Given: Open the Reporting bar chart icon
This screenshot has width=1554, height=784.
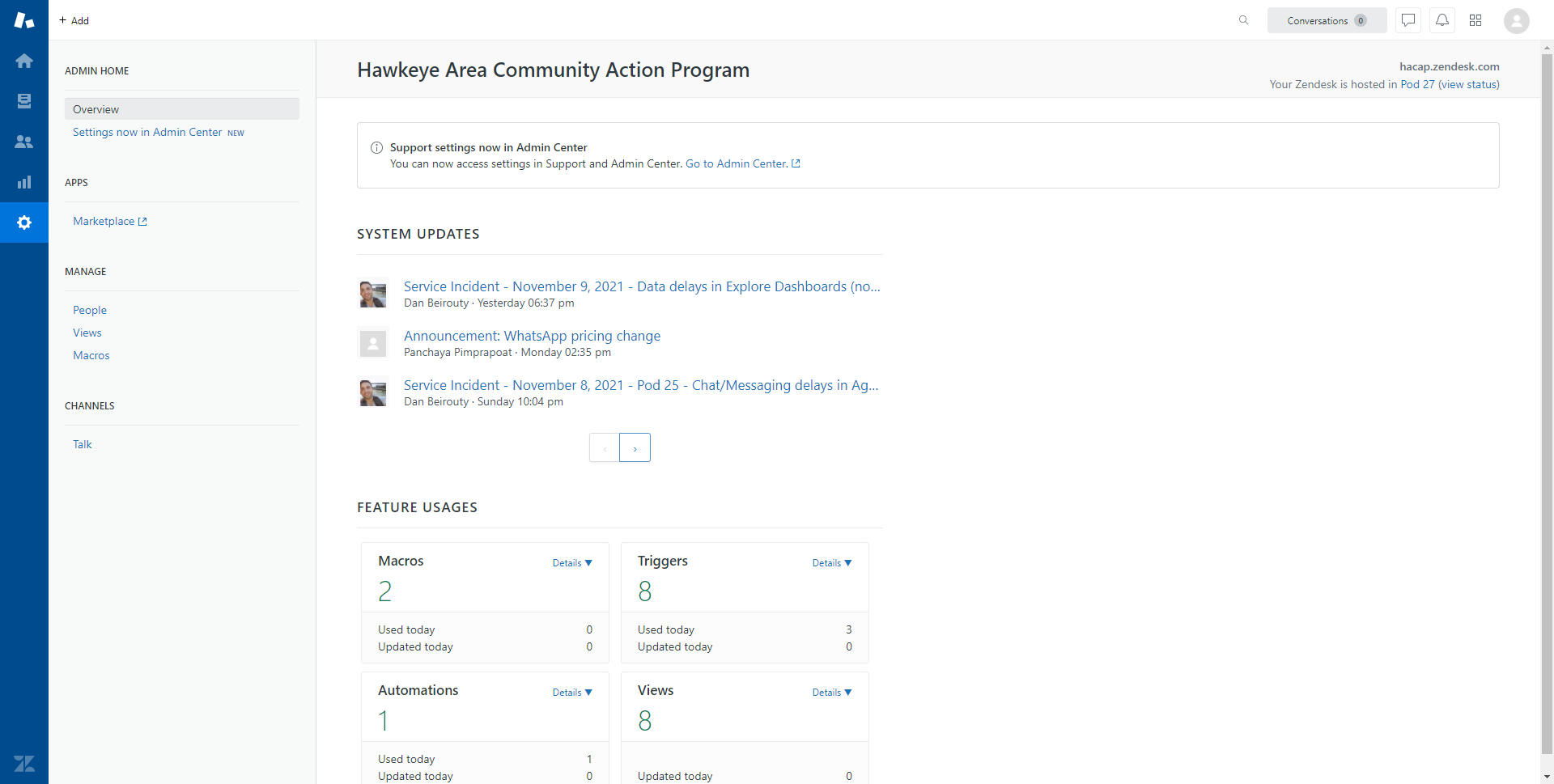Looking at the screenshot, I should tap(24, 182).
